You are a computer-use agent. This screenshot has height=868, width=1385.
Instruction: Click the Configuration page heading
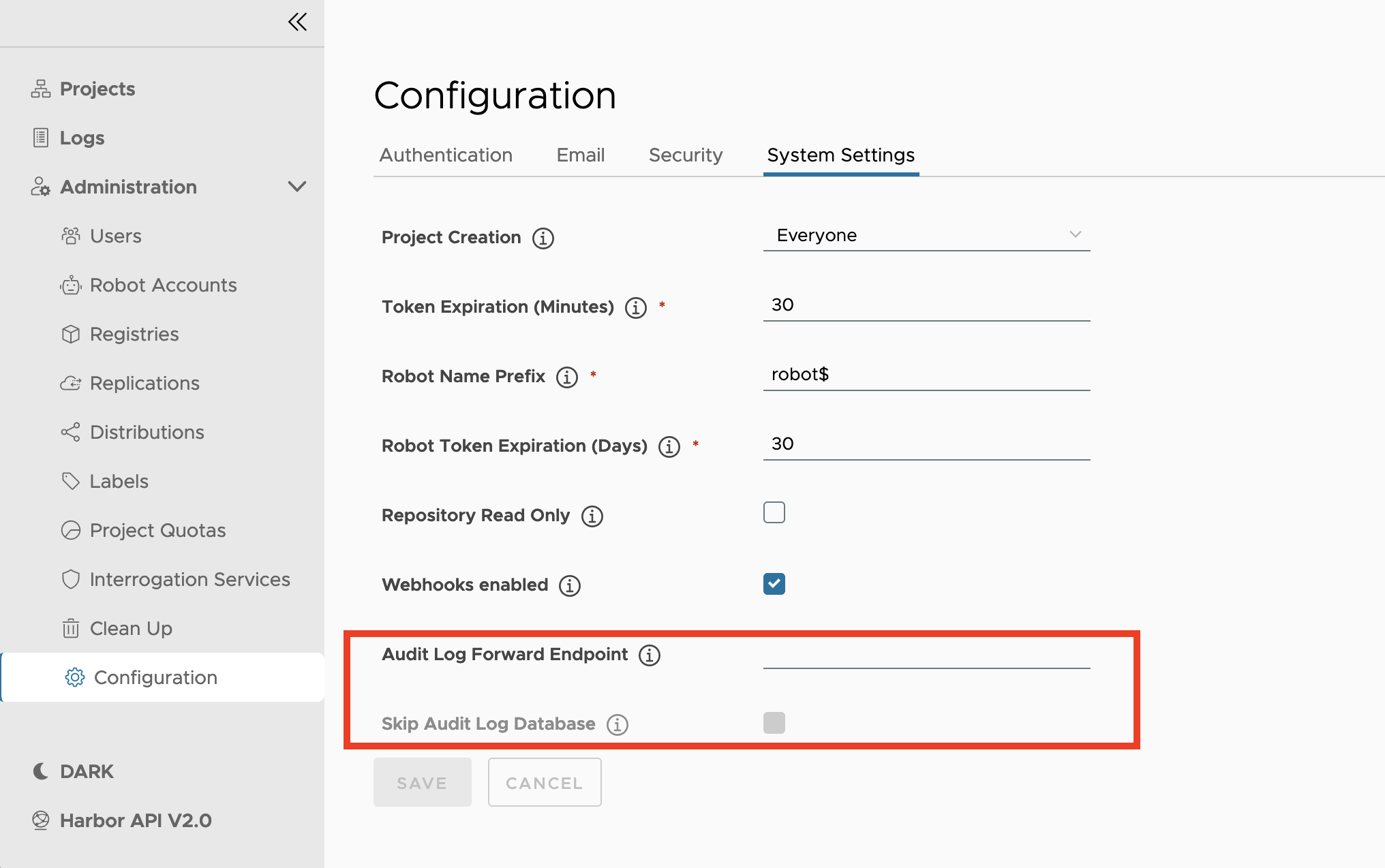pos(496,95)
